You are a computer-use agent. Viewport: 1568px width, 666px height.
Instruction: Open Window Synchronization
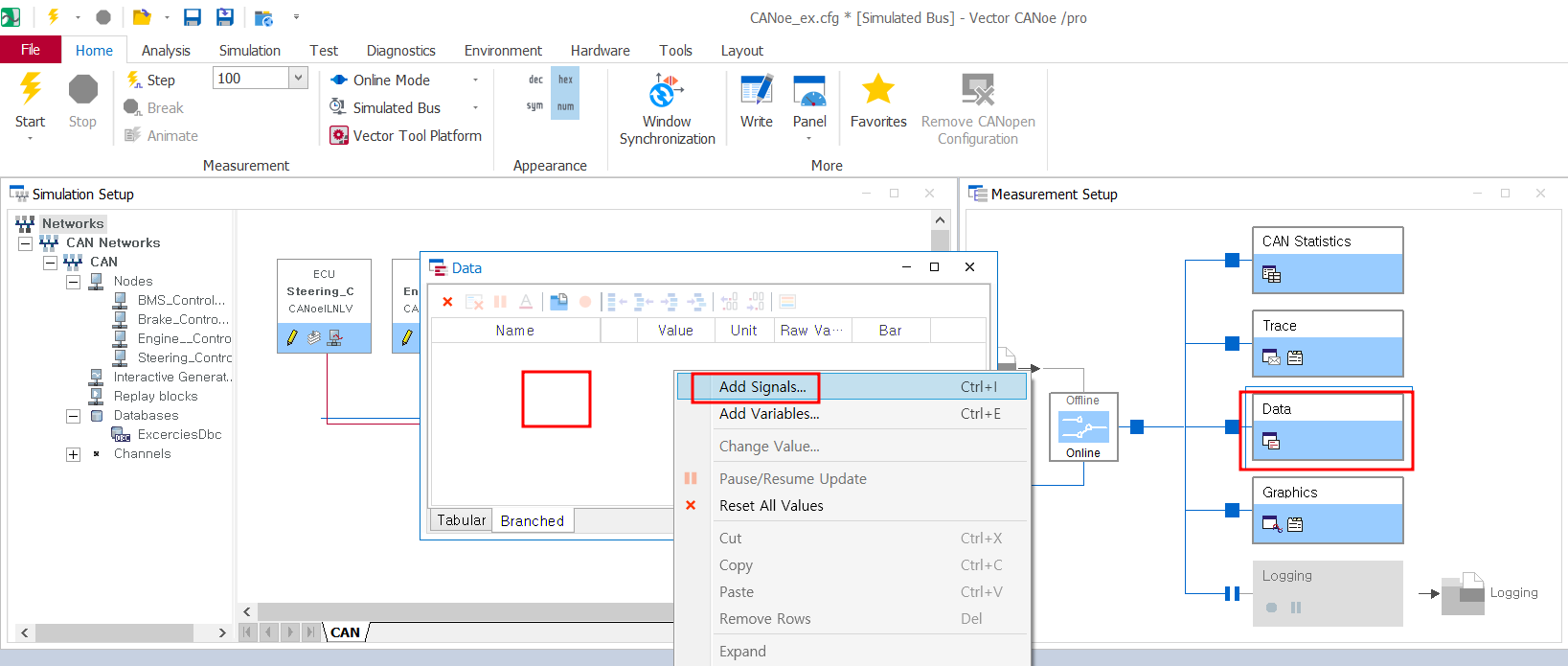[667, 109]
